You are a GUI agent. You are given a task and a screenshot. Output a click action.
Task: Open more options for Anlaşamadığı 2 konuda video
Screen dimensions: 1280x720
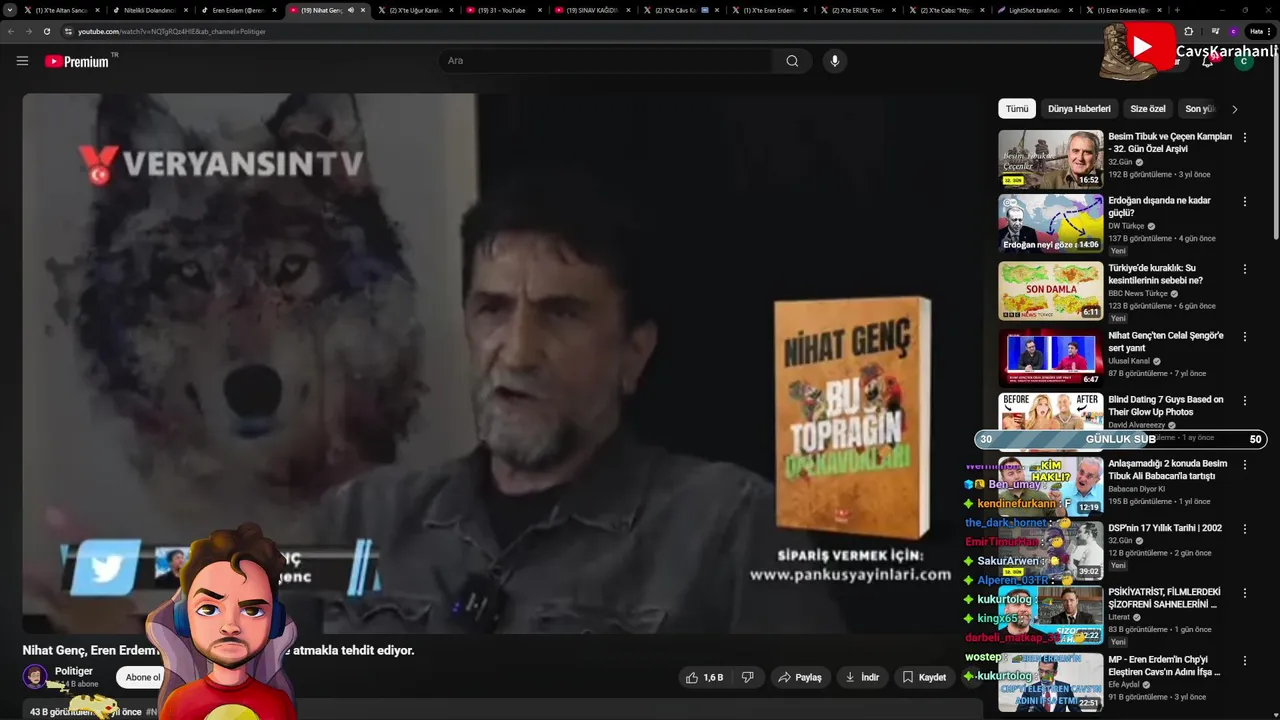click(1245, 464)
